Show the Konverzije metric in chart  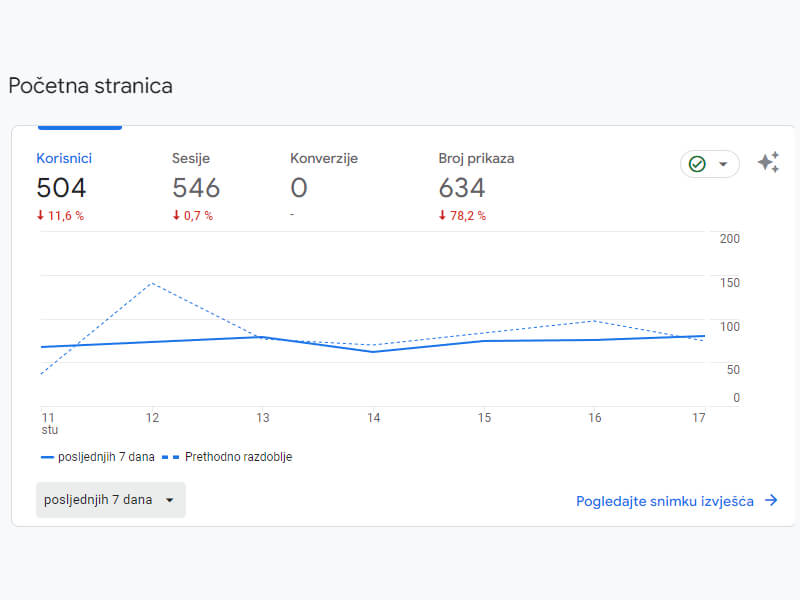[x=323, y=158]
